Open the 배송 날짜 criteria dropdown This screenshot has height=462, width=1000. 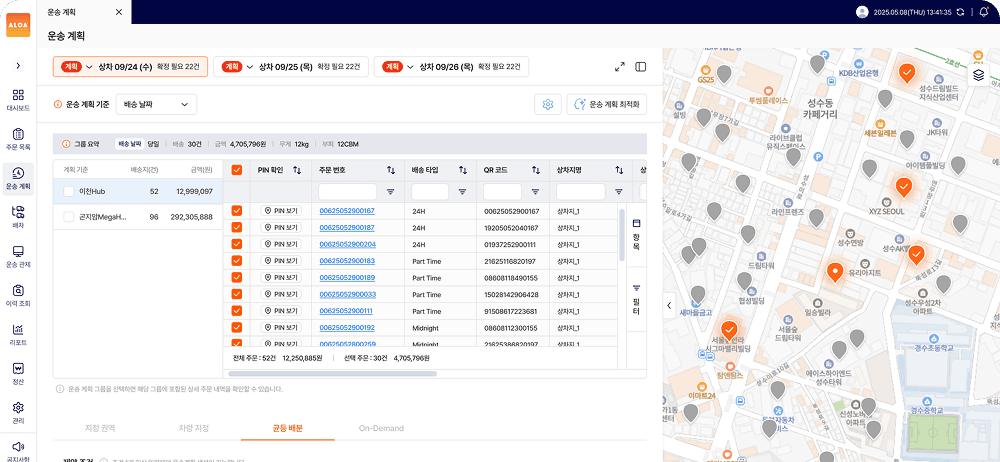click(x=156, y=104)
